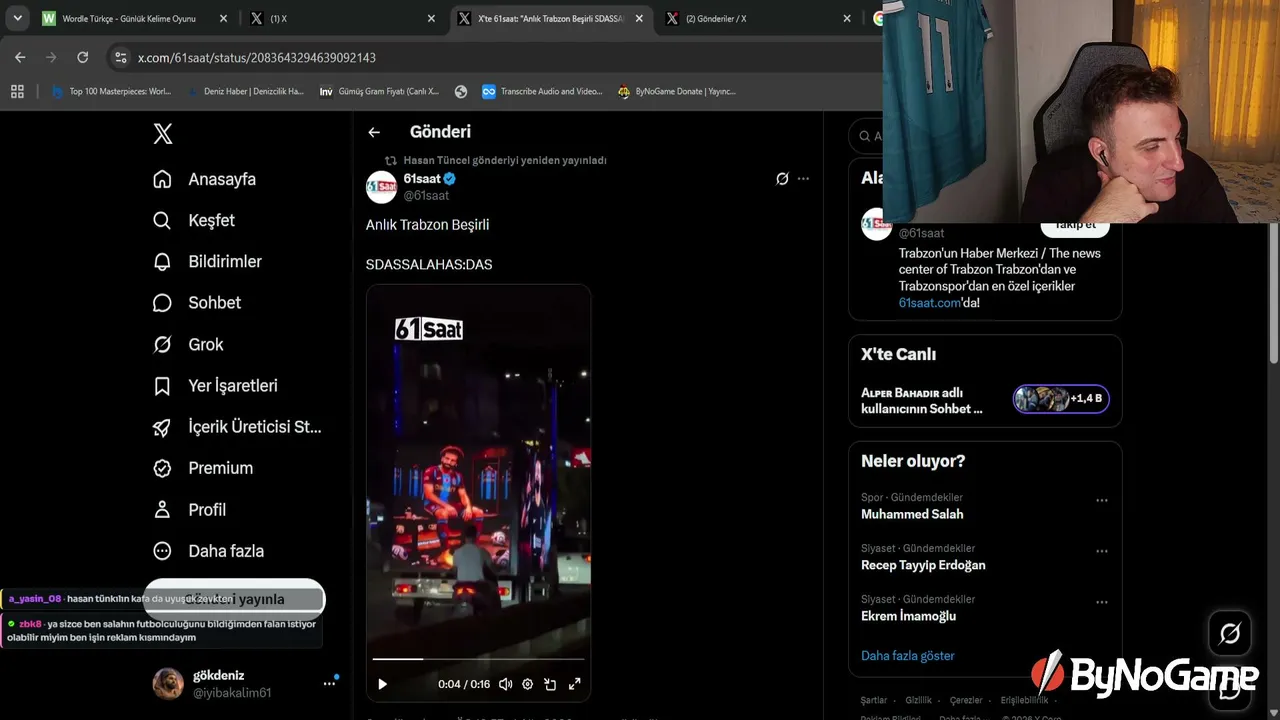This screenshot has width=1280, height=720.
Task: Open more options on the 61saat post
Action: click(x=803, y=179)
